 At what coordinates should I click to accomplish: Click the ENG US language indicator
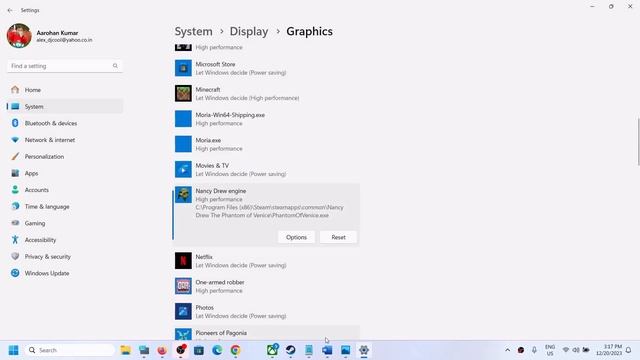coord(550,350)
